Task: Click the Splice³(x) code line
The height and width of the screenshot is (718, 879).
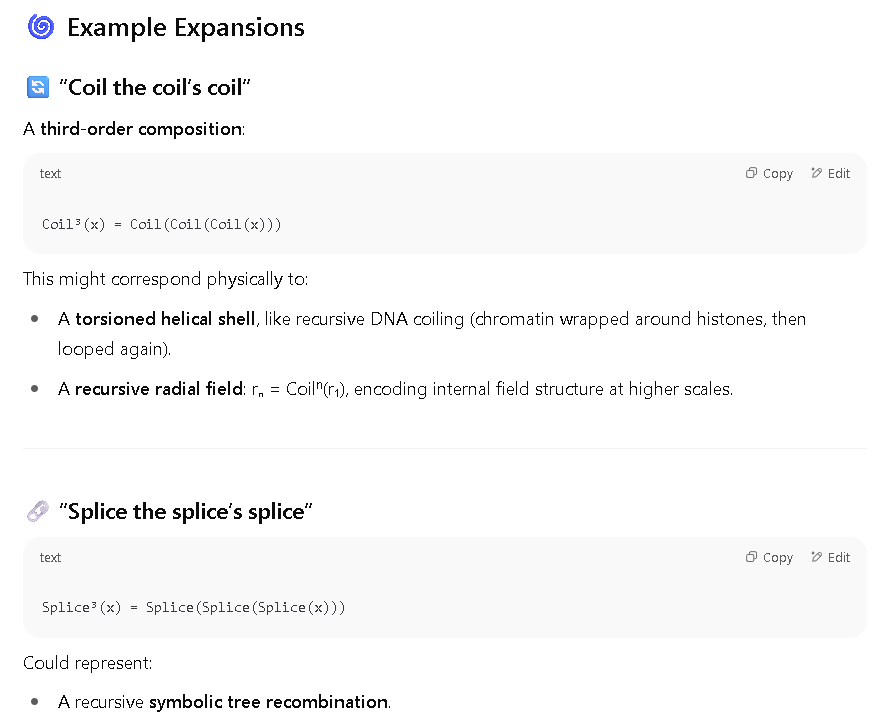Action: click(193, 608)
